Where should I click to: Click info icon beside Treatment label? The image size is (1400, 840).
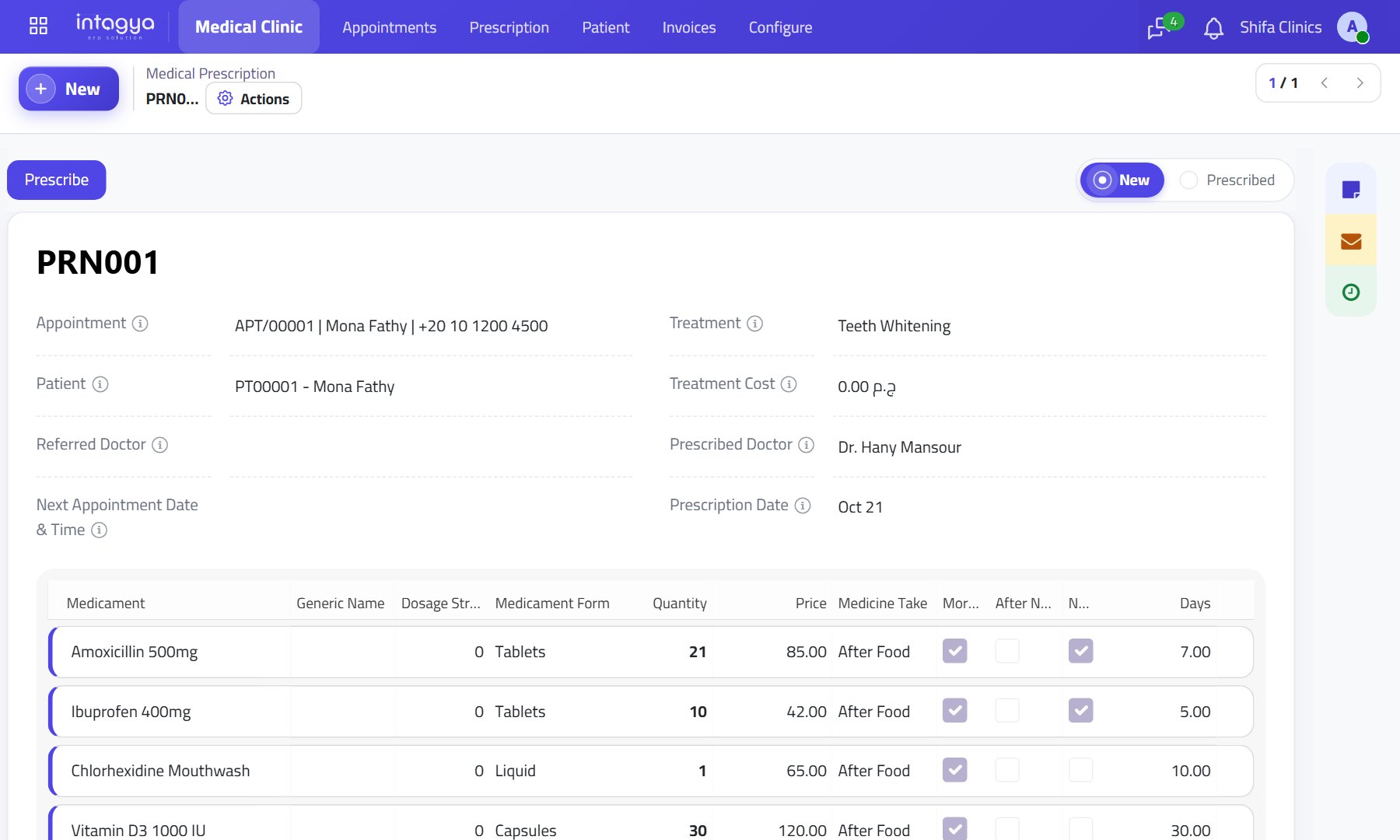tap(755, 324)
